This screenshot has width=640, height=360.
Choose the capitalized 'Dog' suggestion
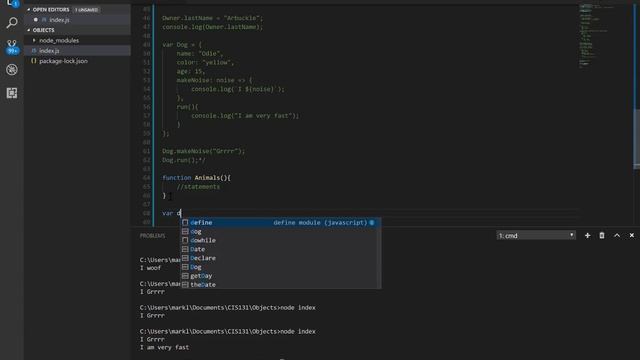tap(281, 267)
